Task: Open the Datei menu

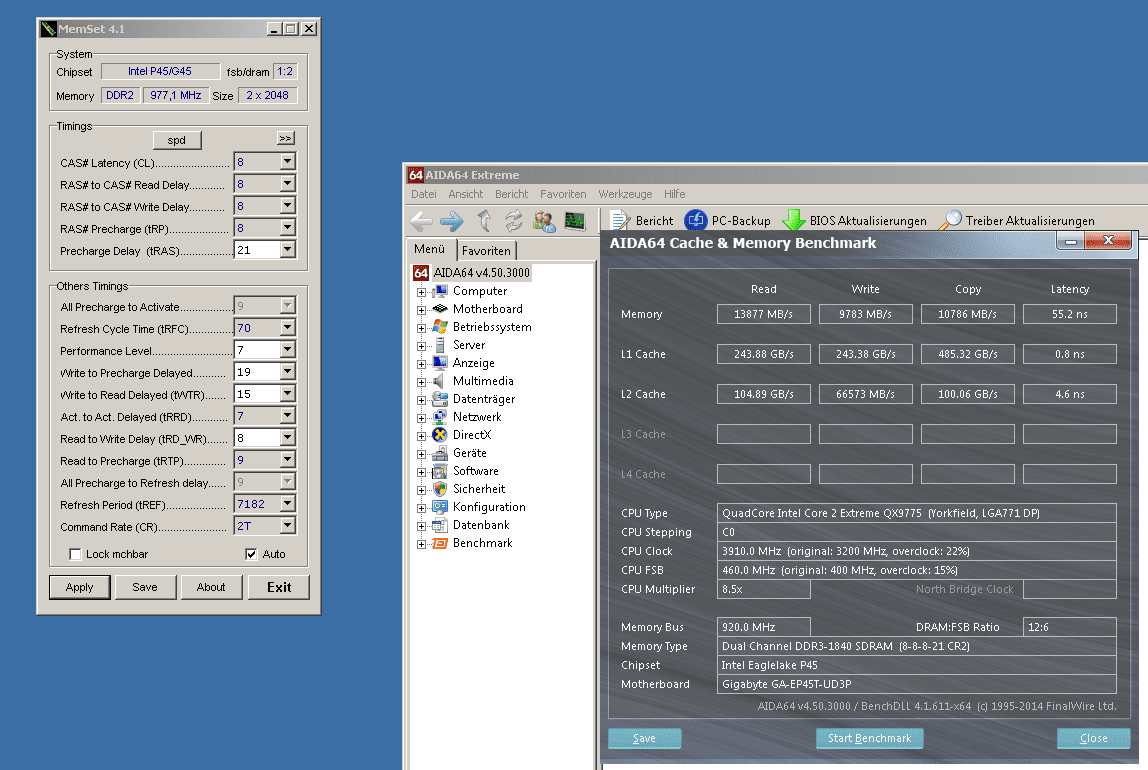Action: tap(423, 194)
